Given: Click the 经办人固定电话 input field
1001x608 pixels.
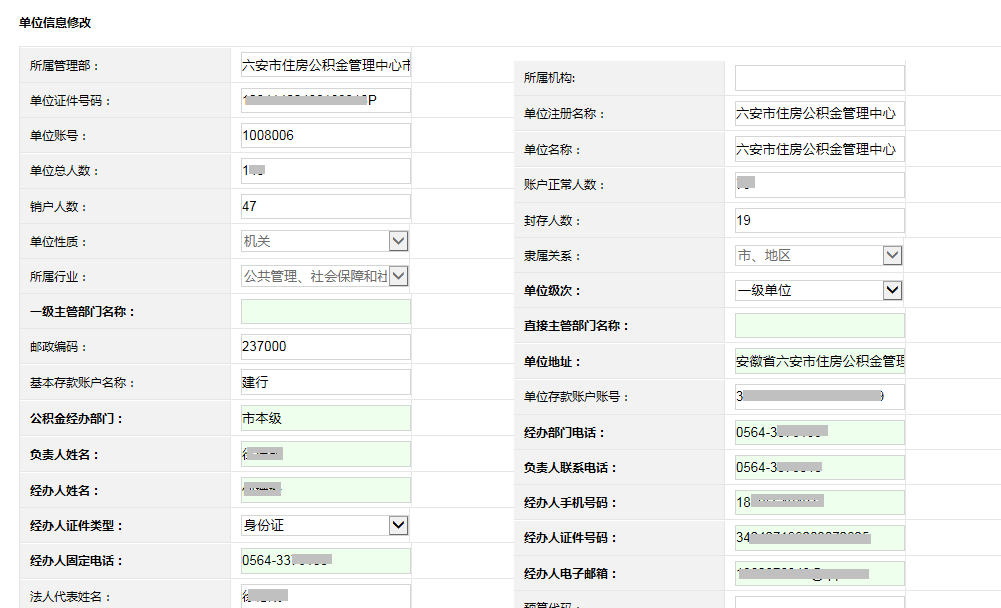Looking at the screenshot, I should tap(325, 561).
